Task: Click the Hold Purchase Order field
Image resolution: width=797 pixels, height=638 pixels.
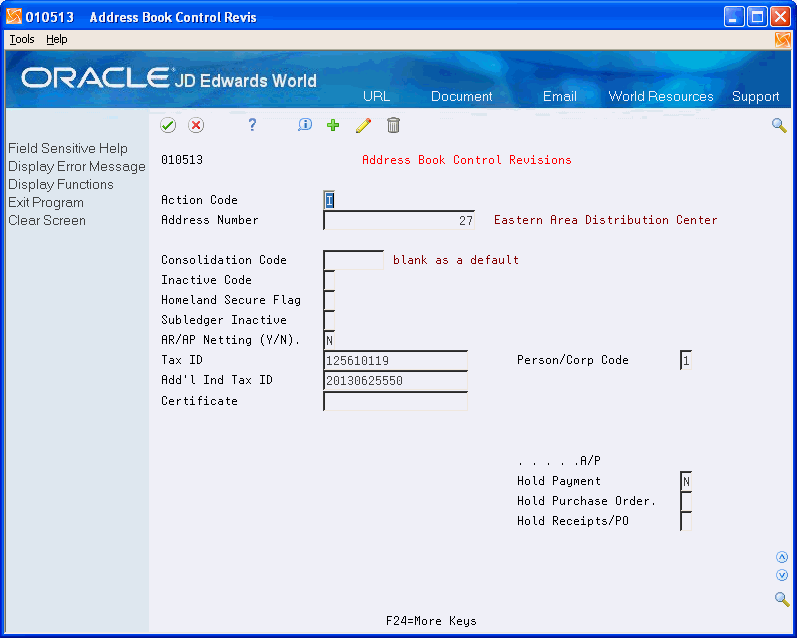Action: 686,501
